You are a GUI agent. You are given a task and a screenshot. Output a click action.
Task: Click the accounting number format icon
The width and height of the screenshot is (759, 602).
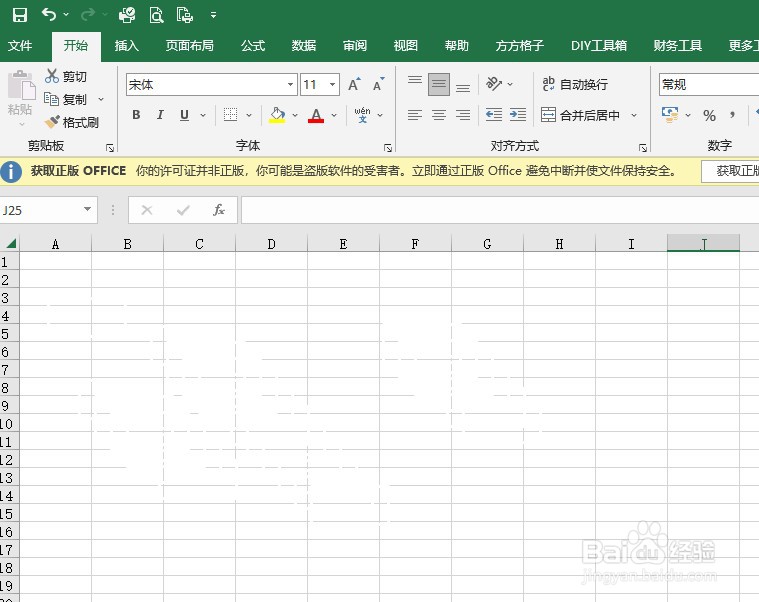point(670,115)
